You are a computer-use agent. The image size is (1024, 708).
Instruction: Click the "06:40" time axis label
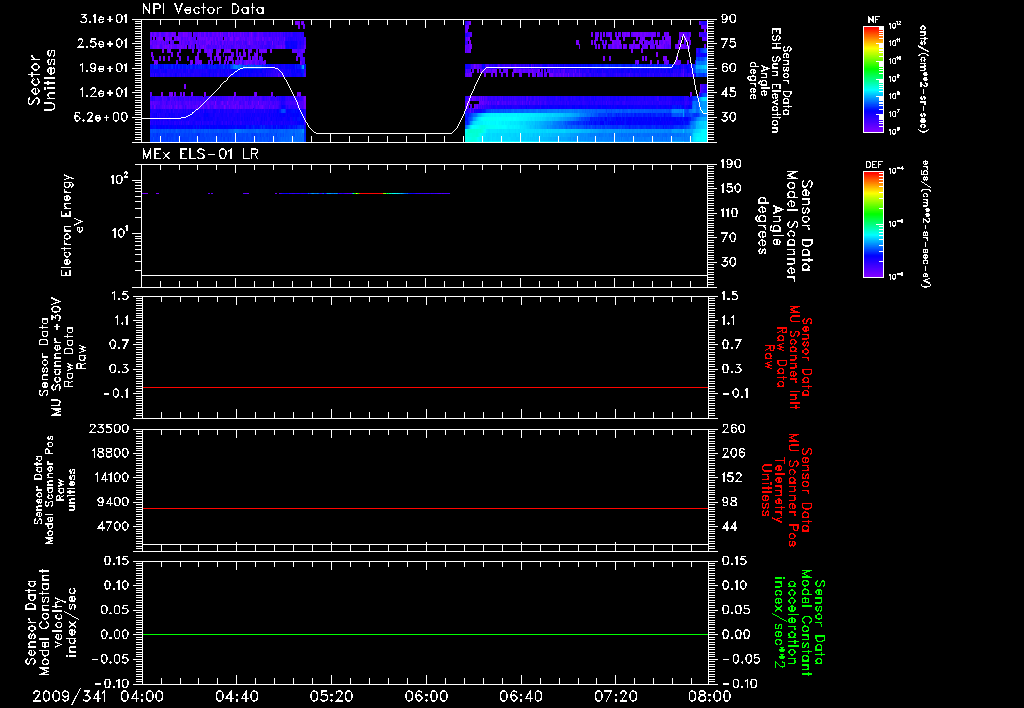point(520,696)
